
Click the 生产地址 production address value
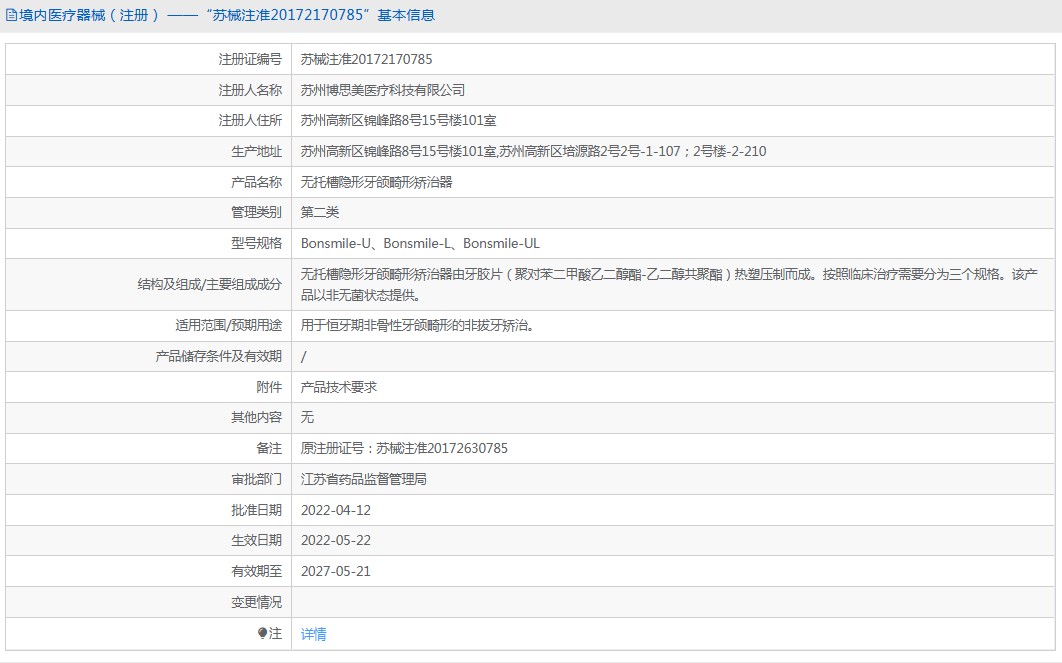(533, 152)
